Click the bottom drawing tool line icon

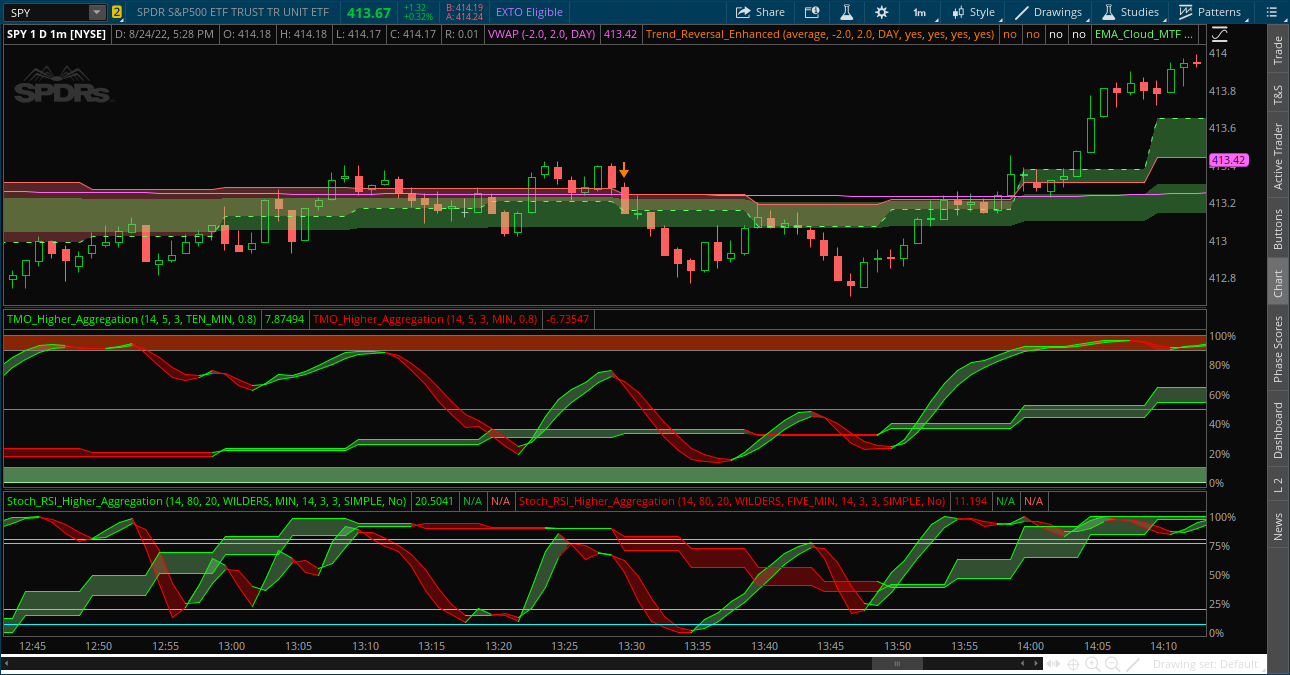(x=1133, y=664)
